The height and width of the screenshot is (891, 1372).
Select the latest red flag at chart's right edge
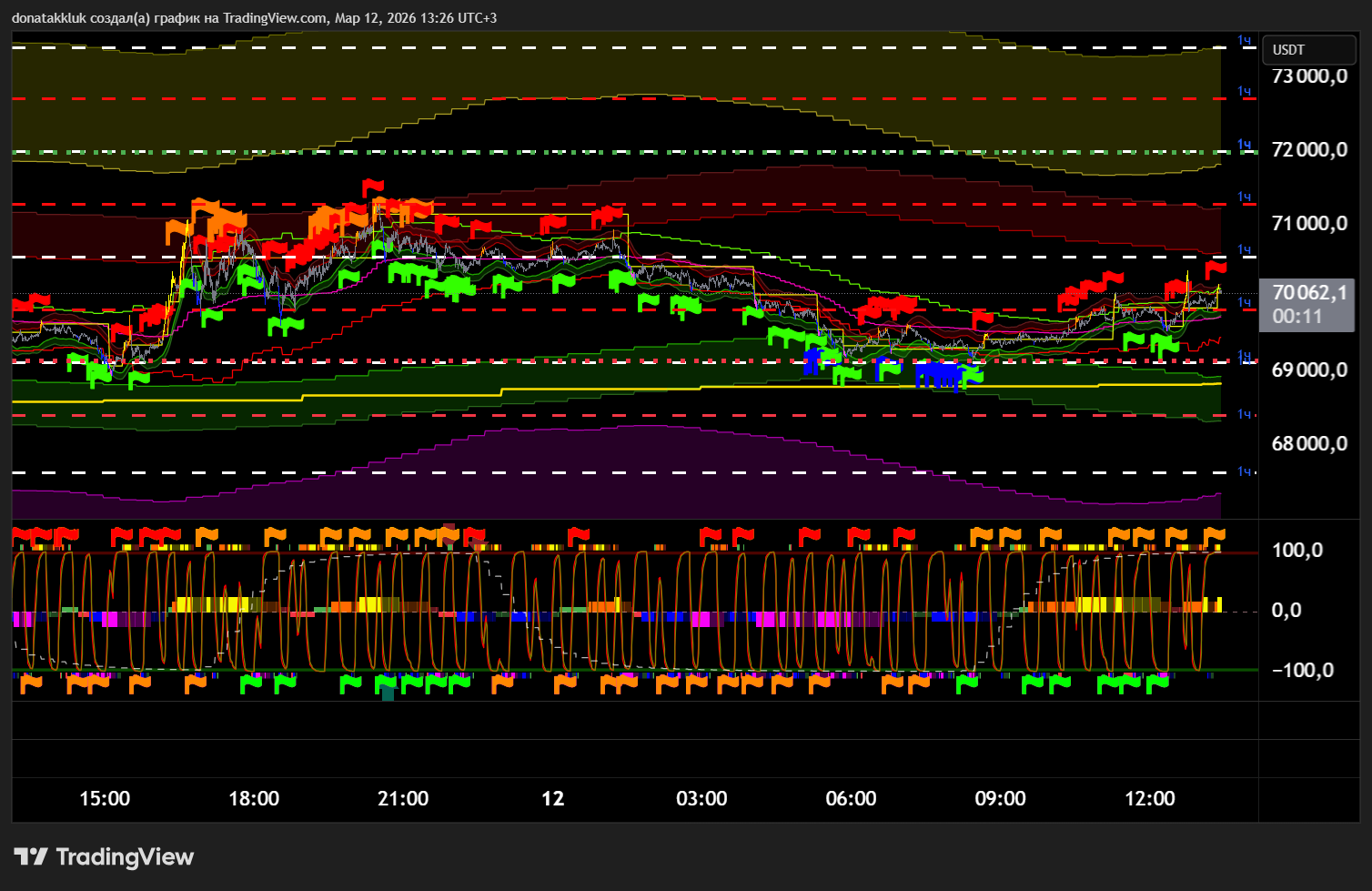coord(1215,268)
